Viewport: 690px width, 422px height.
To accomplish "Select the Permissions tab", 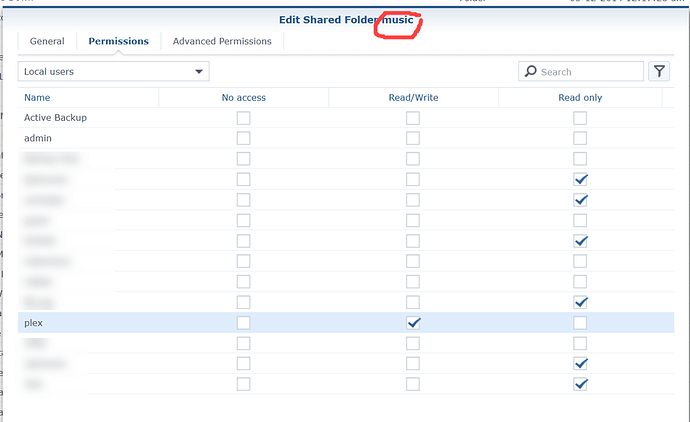I will [x=118, y=41].
